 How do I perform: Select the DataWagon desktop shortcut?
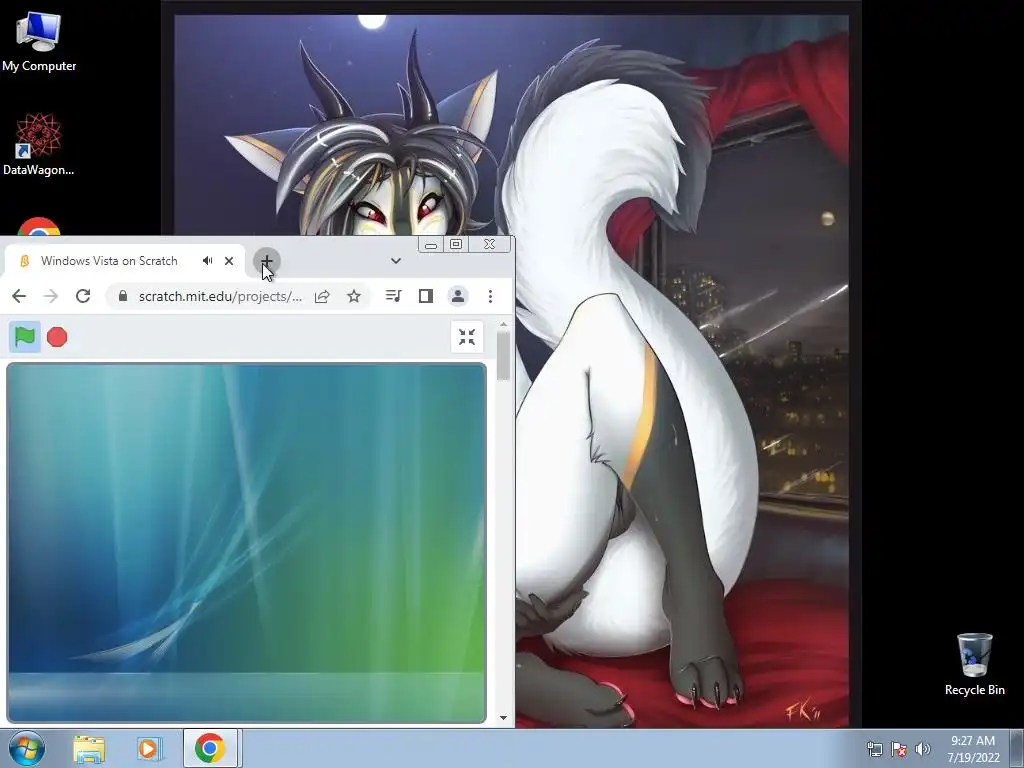coord(39,144)
